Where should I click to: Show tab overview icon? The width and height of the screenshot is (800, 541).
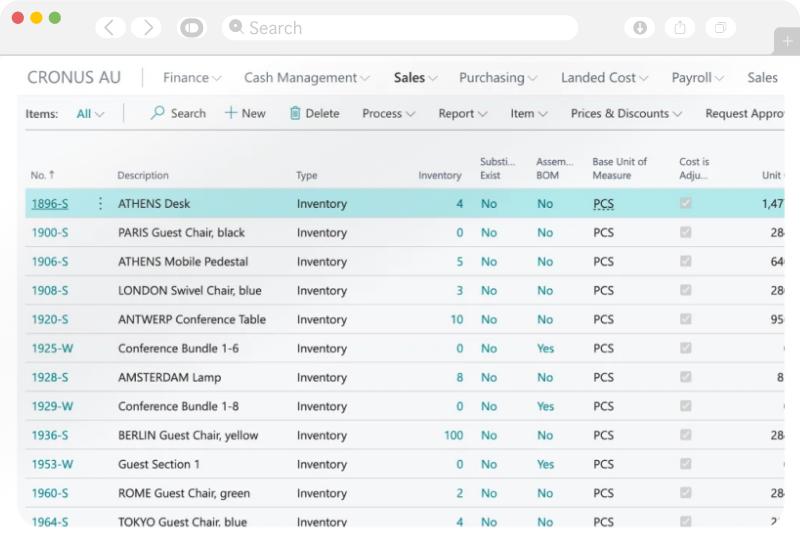pos(720,28)
